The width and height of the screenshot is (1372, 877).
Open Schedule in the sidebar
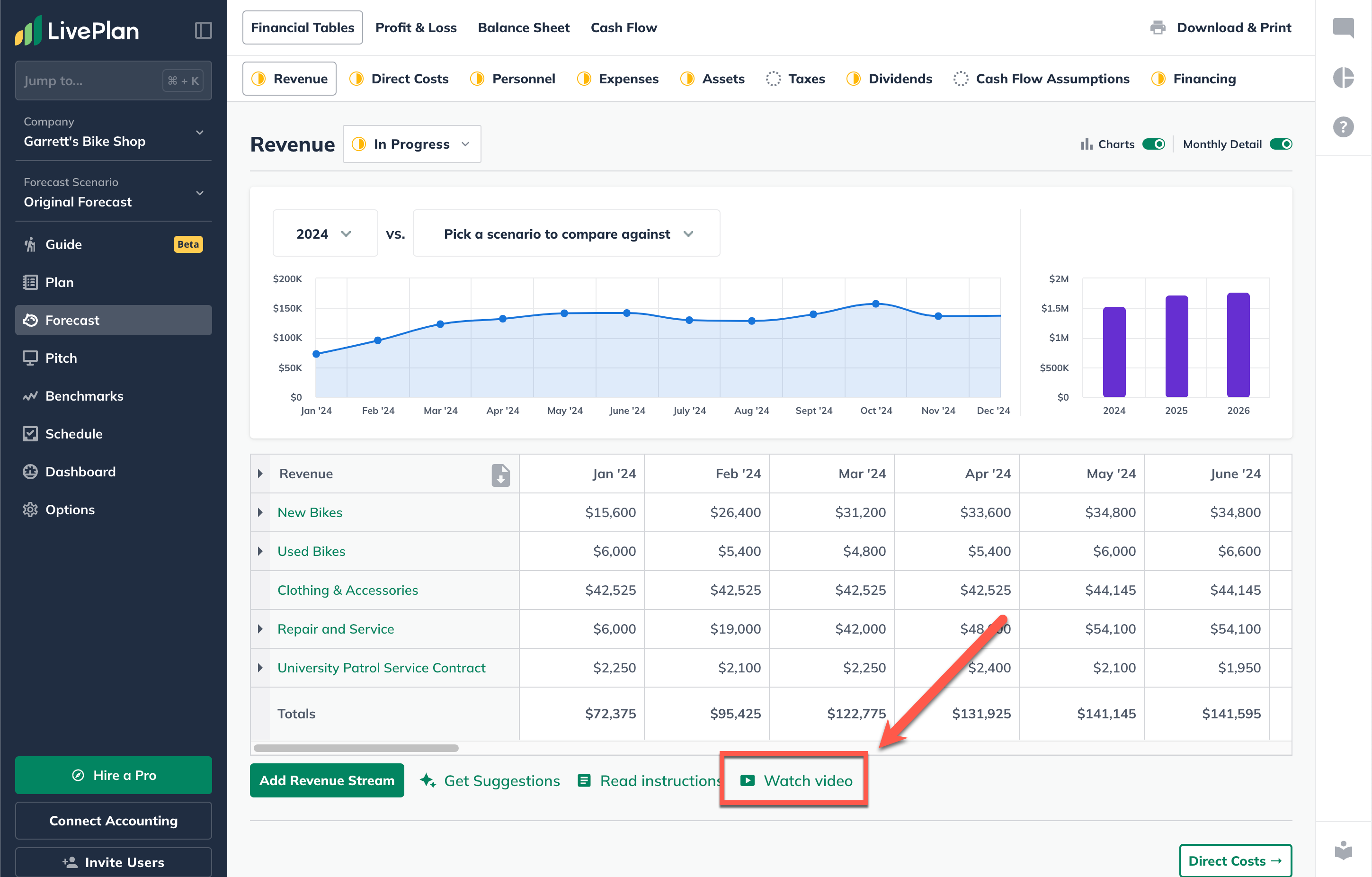[x=113, y=434]
